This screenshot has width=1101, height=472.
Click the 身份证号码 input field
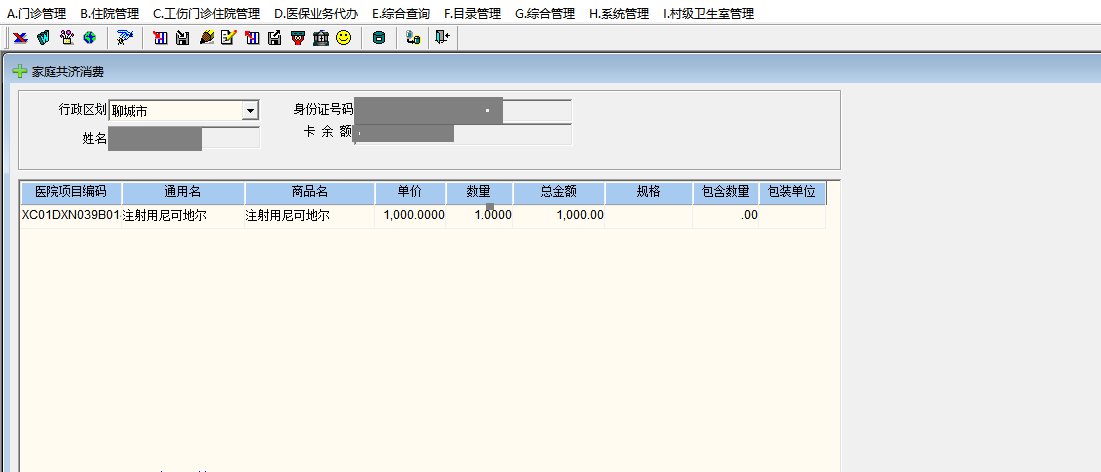[x=463, y=111]
